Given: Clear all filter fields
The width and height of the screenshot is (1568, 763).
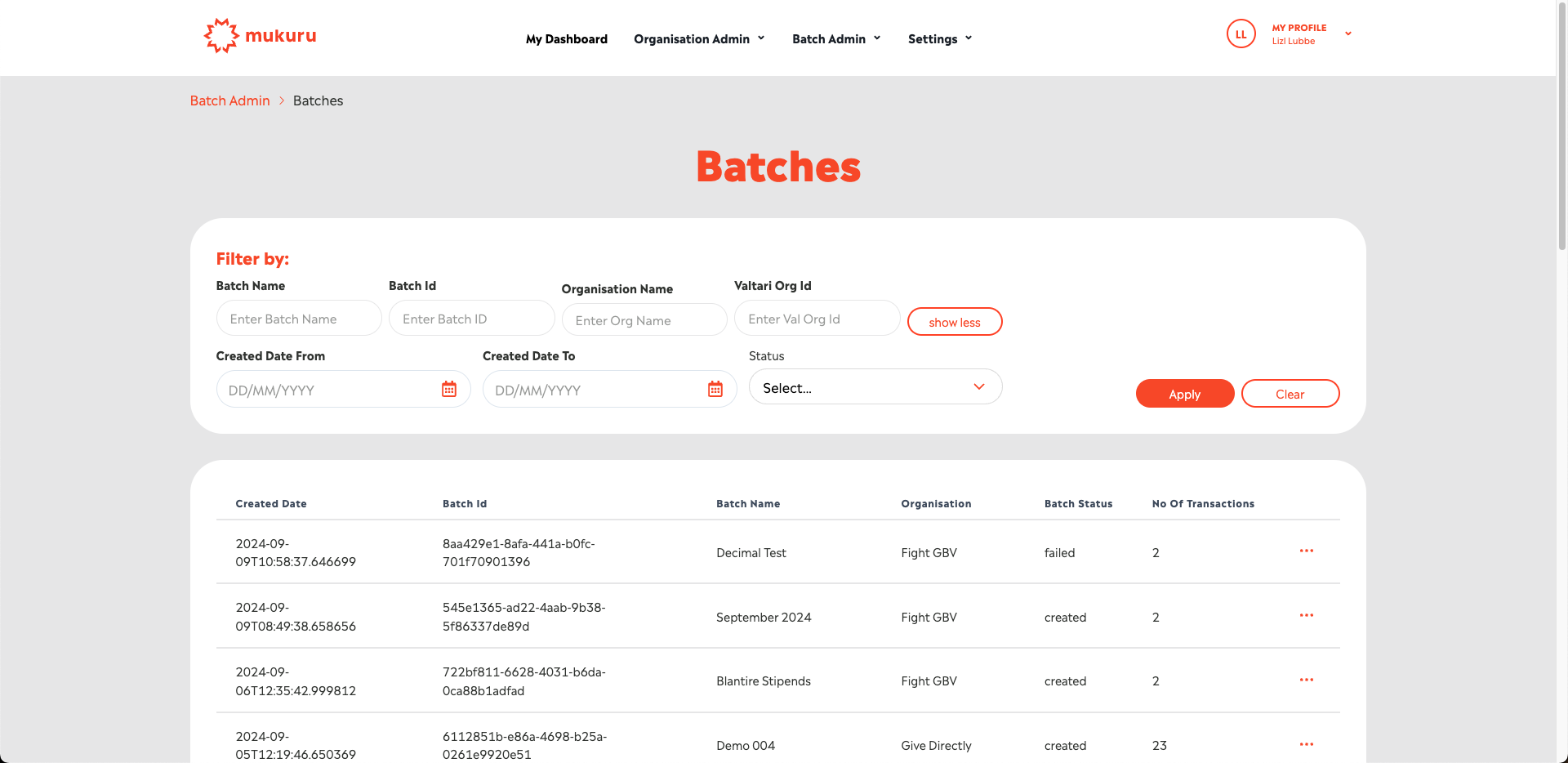Looking at the screenshot, I should point(1290,394).
